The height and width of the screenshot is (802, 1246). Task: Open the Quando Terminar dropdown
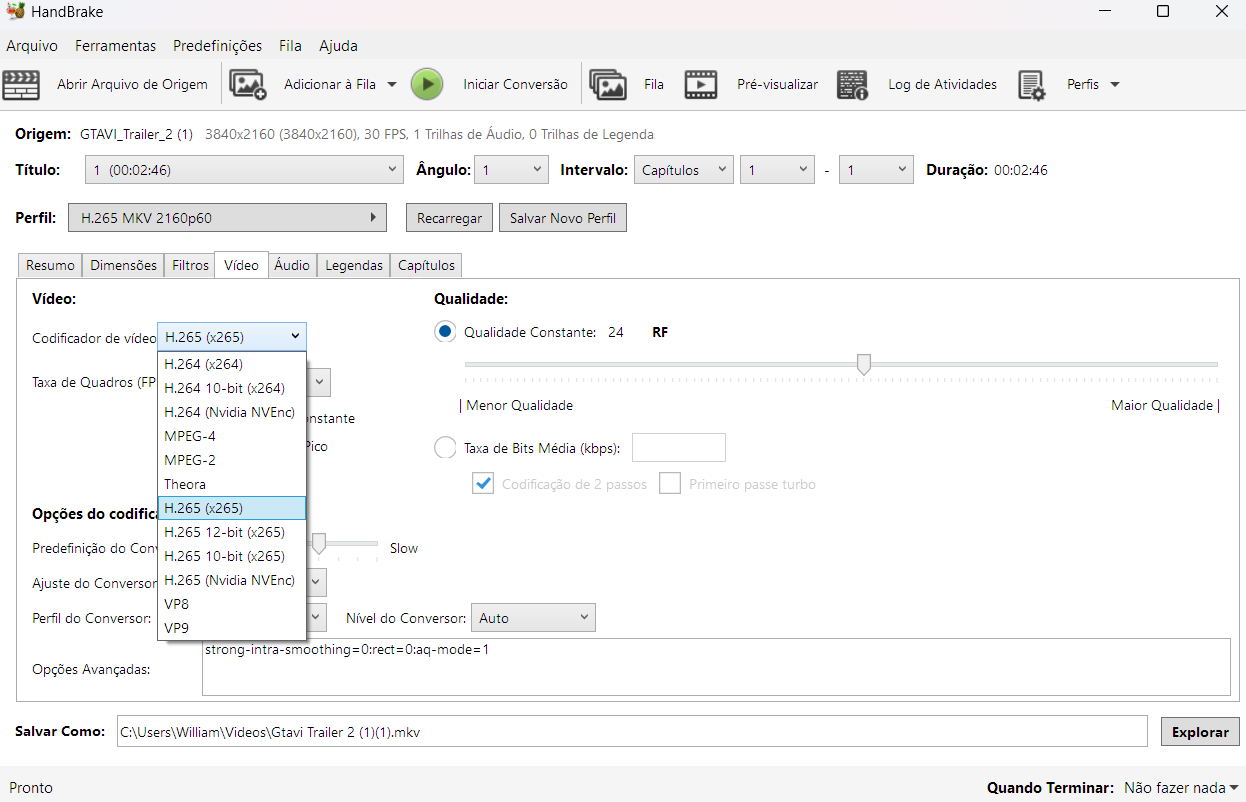pos(1182,788)
